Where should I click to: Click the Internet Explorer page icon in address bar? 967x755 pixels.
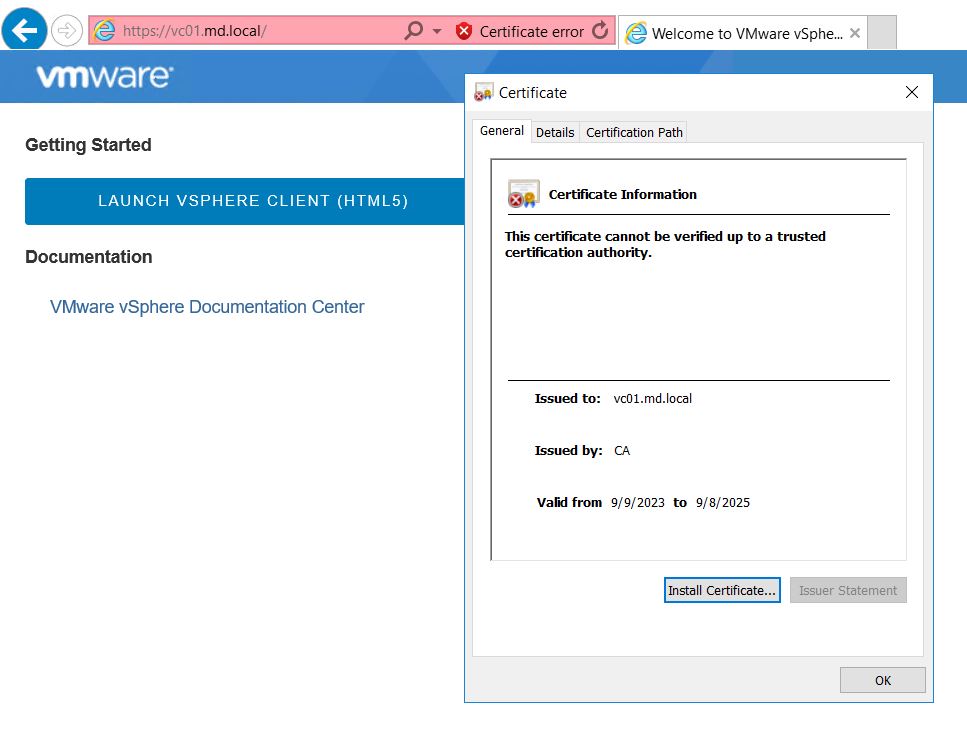coord(104,30)
